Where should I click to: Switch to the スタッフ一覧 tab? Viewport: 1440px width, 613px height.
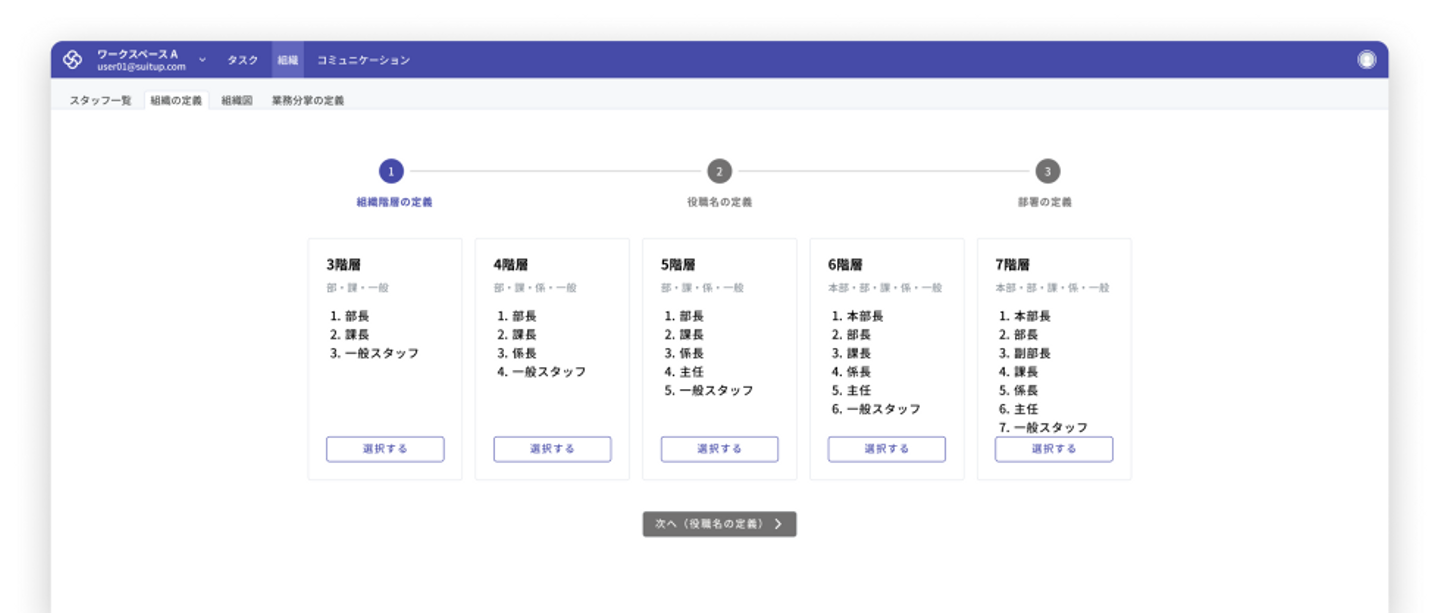point(100,101)
